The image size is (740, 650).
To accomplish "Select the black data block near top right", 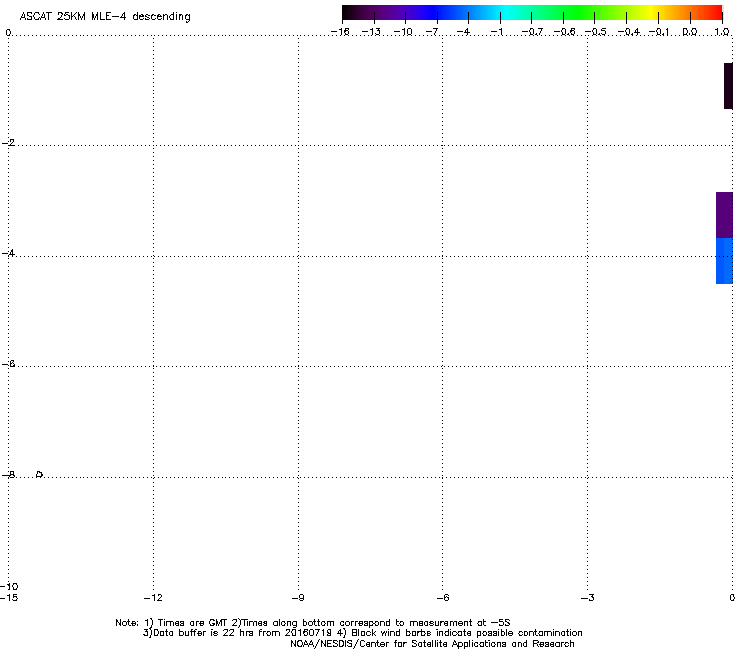I will tap(728, 86).
